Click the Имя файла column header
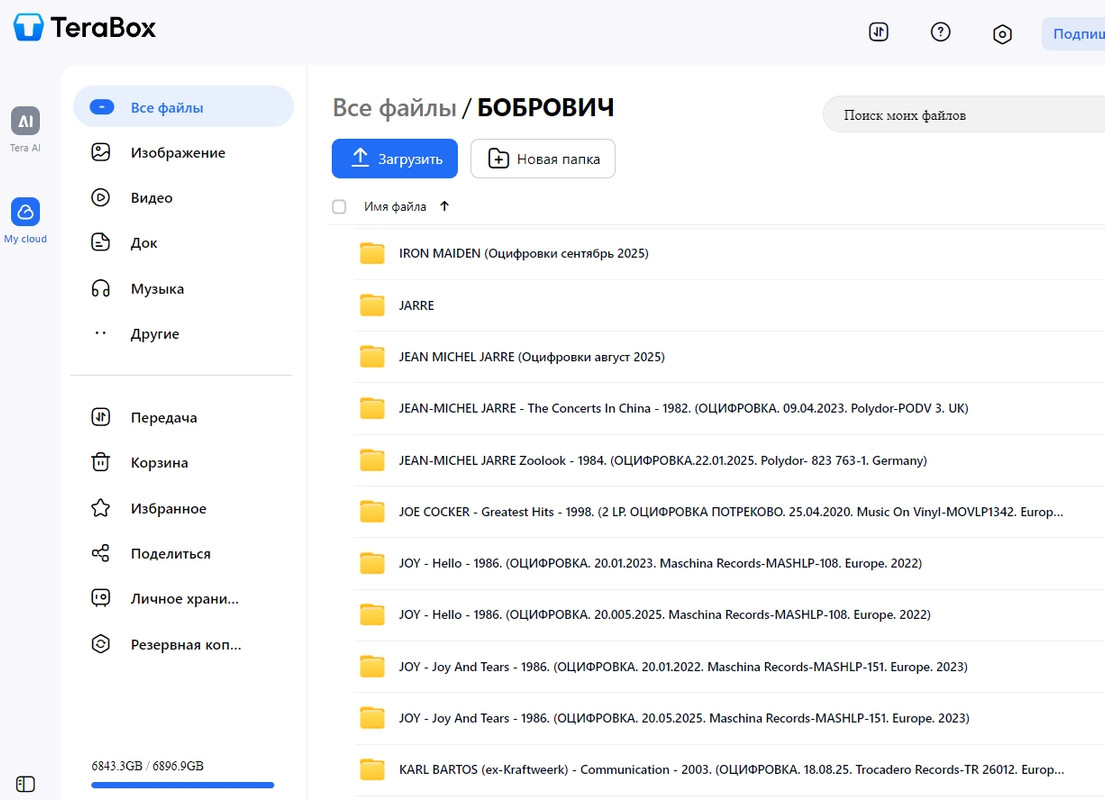1105x800 pixels. (x=395, y=207)
